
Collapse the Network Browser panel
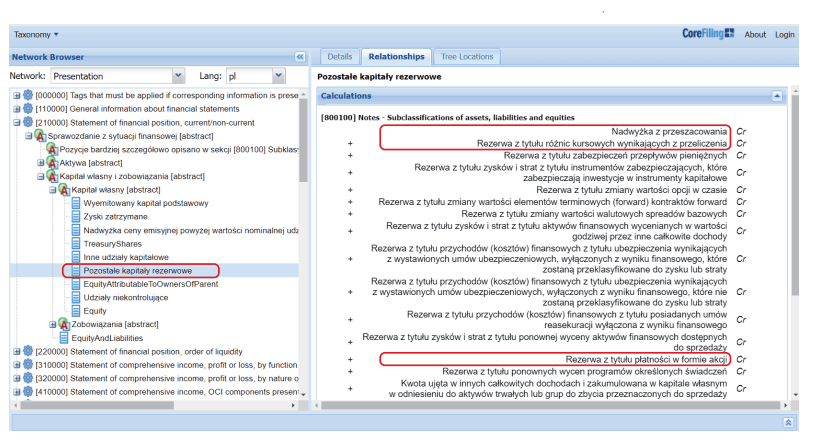coord(300,57)
